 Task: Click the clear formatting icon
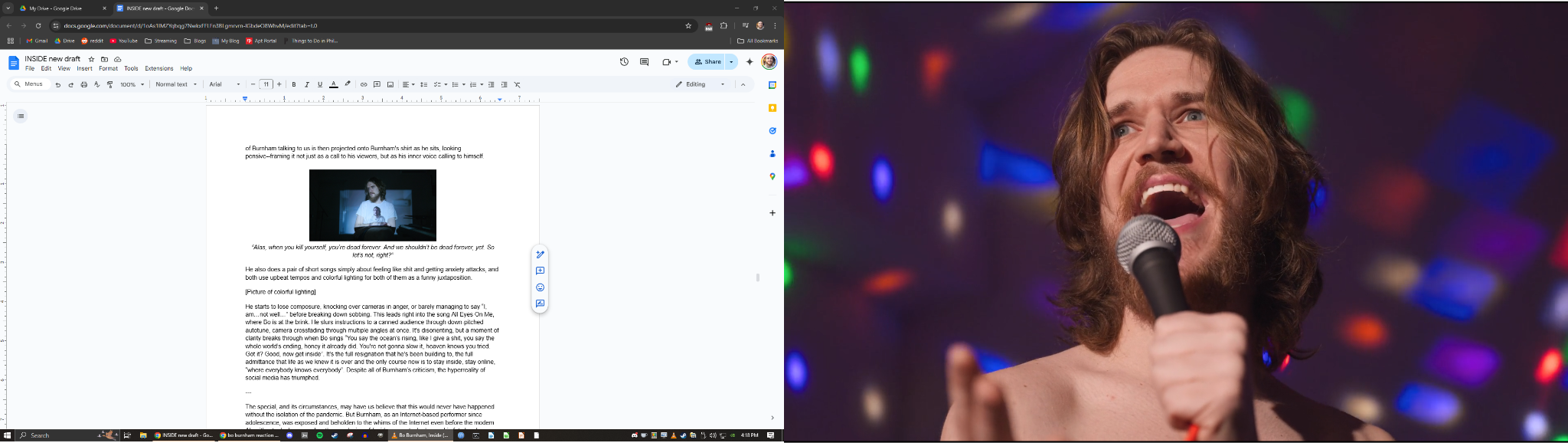[x=517, y=84]
